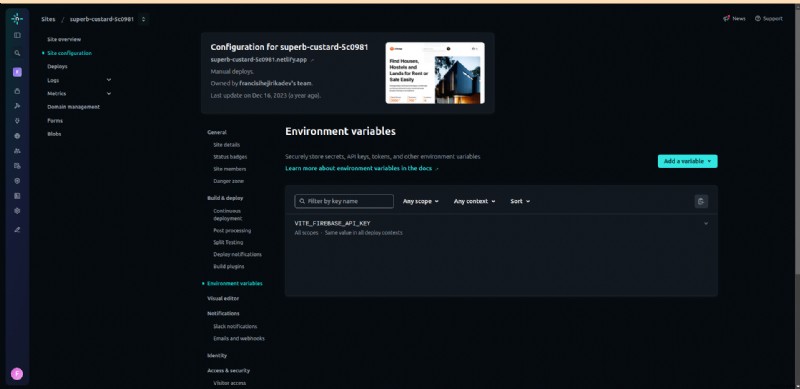Viewport: 800px width, 389px height.
Task: Open Site members settings
Action: pos(230,169)
